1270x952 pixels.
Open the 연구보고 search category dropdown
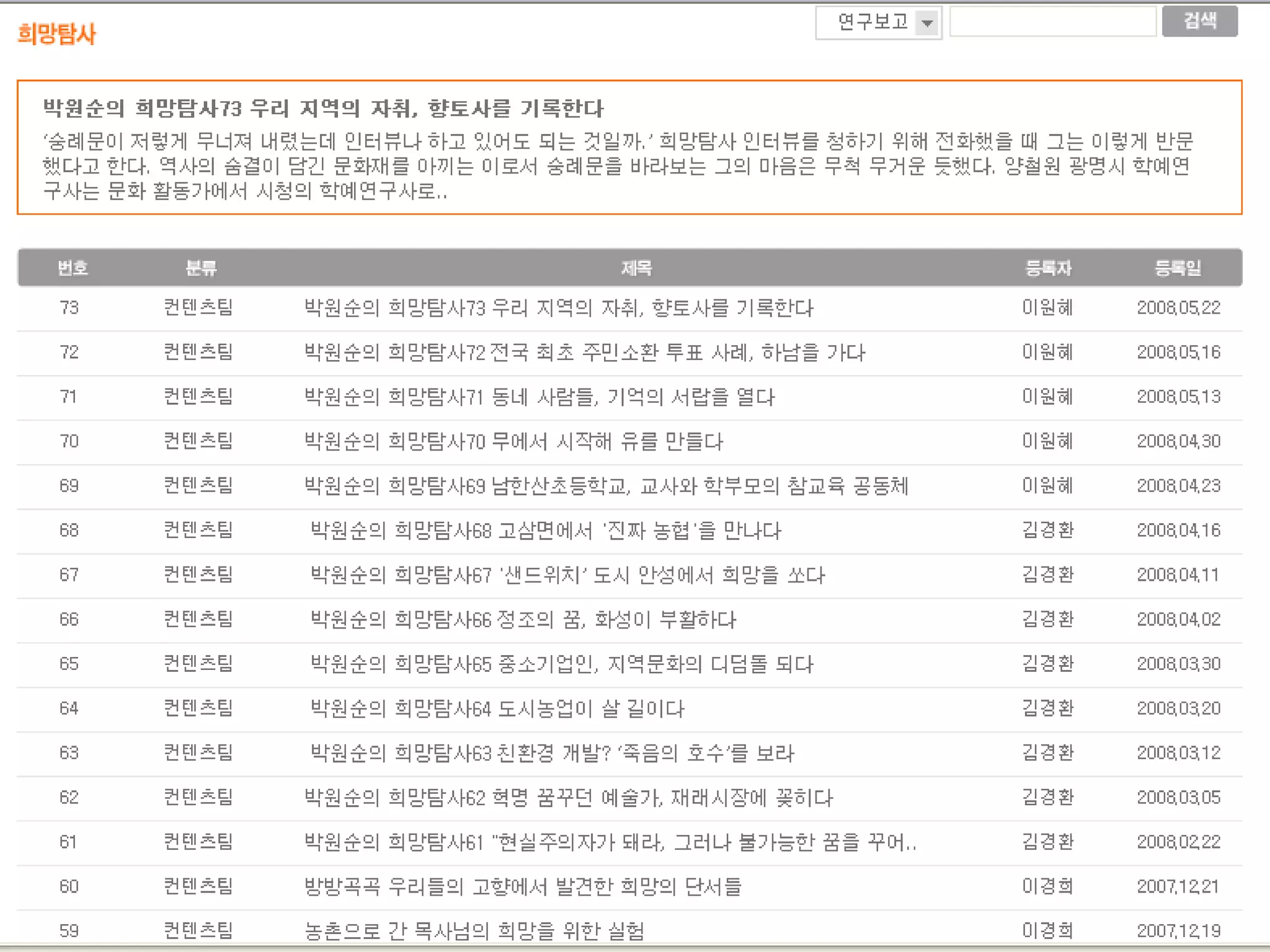click(878, 23)
